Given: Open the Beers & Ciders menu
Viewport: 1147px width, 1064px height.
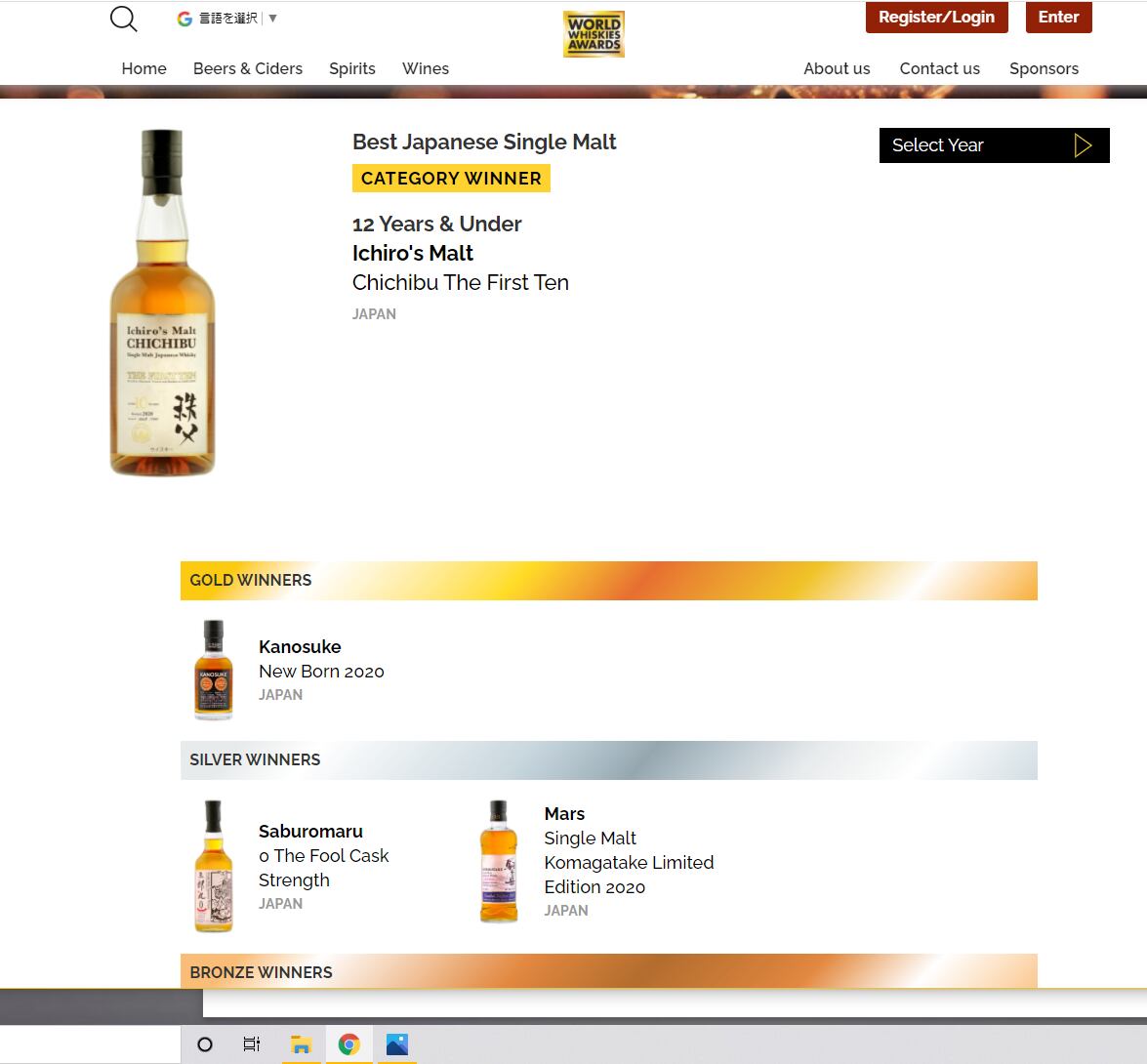Looking at the screenshot, I should pos(248,68).
